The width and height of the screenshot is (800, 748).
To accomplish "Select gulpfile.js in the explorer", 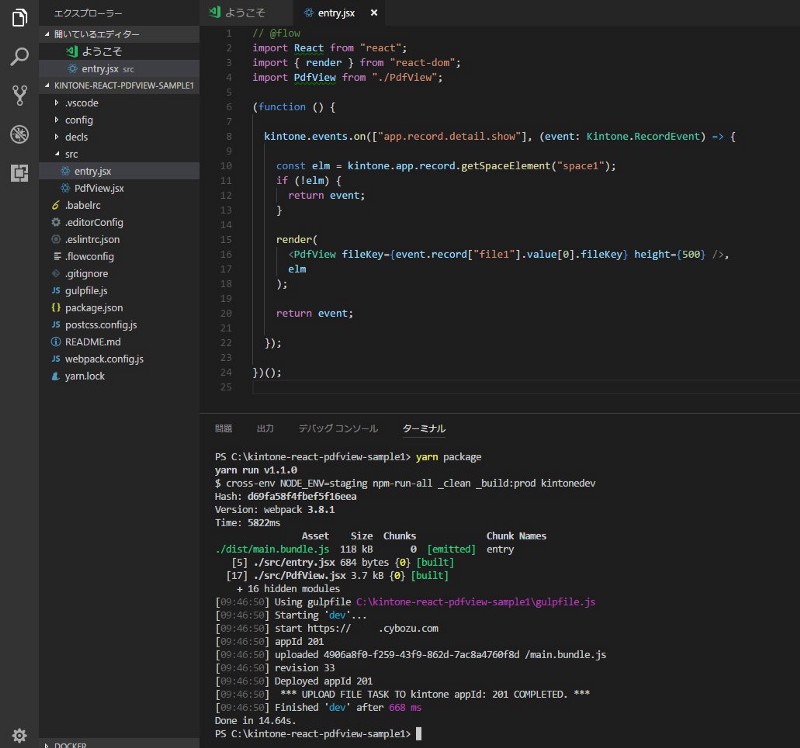I will point(86,291).
